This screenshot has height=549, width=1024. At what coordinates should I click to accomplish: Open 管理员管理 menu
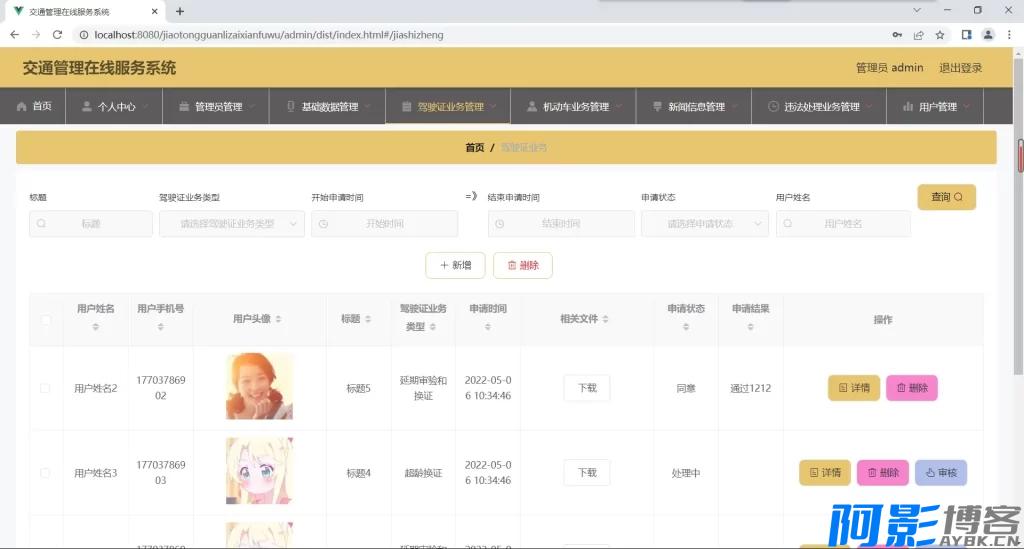(x=216, y=106)
